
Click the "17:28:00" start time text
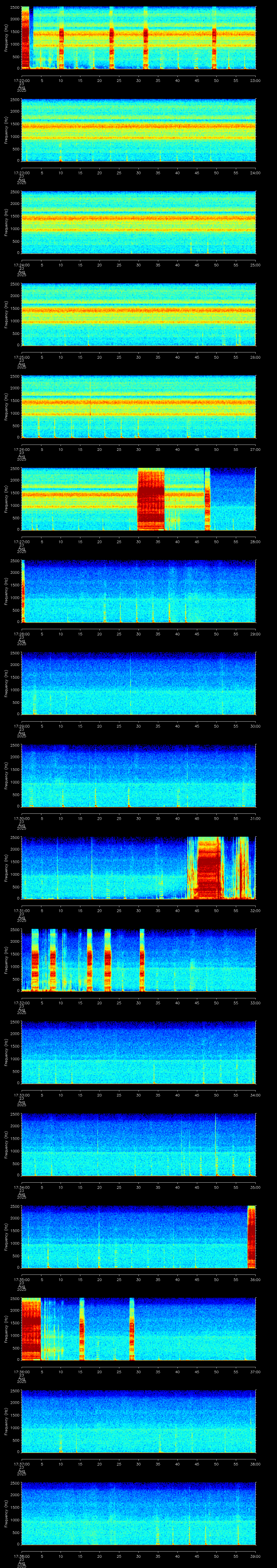tap(21, 634)
